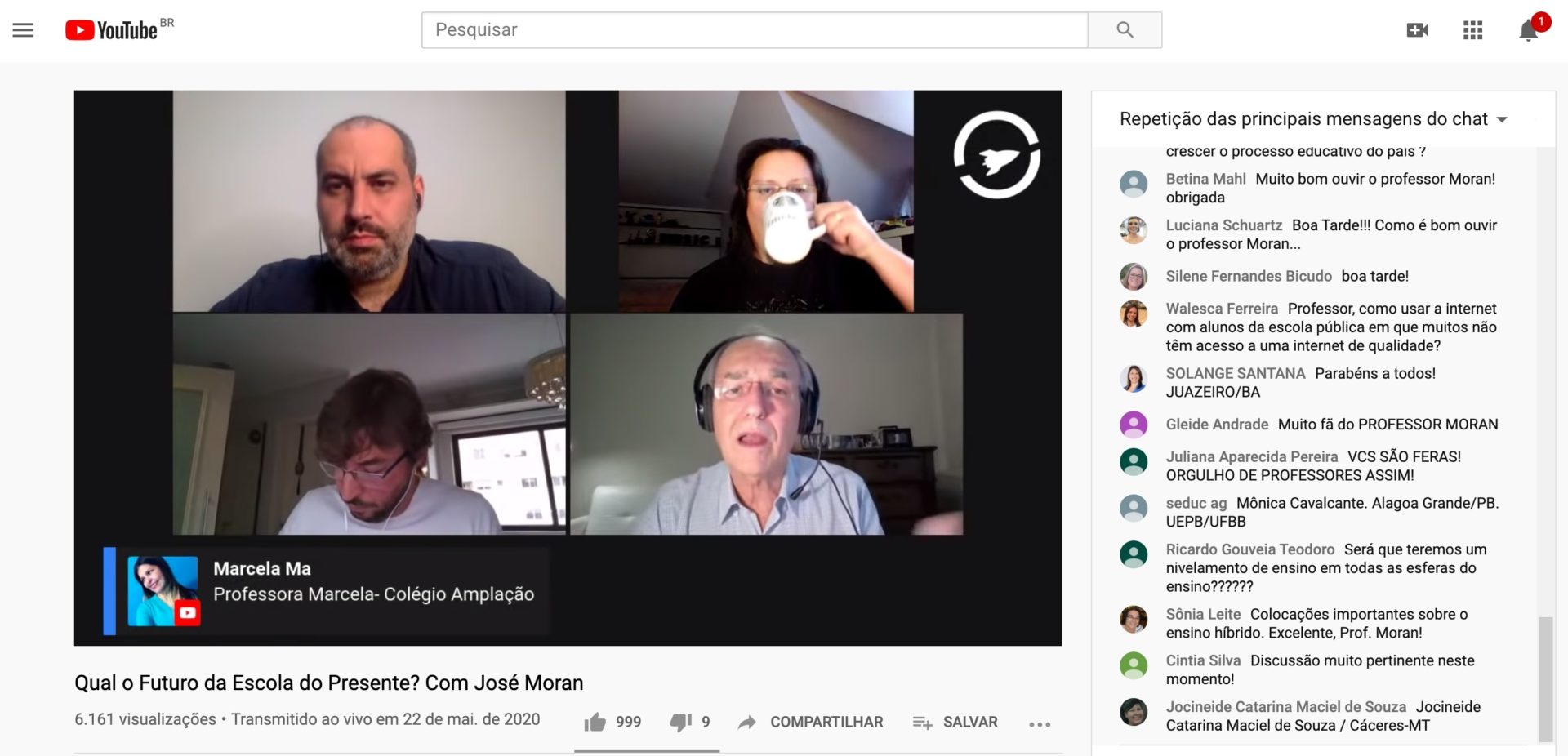Click the chat panel scrollbar
The image size is (1568, 756).
1545,679
